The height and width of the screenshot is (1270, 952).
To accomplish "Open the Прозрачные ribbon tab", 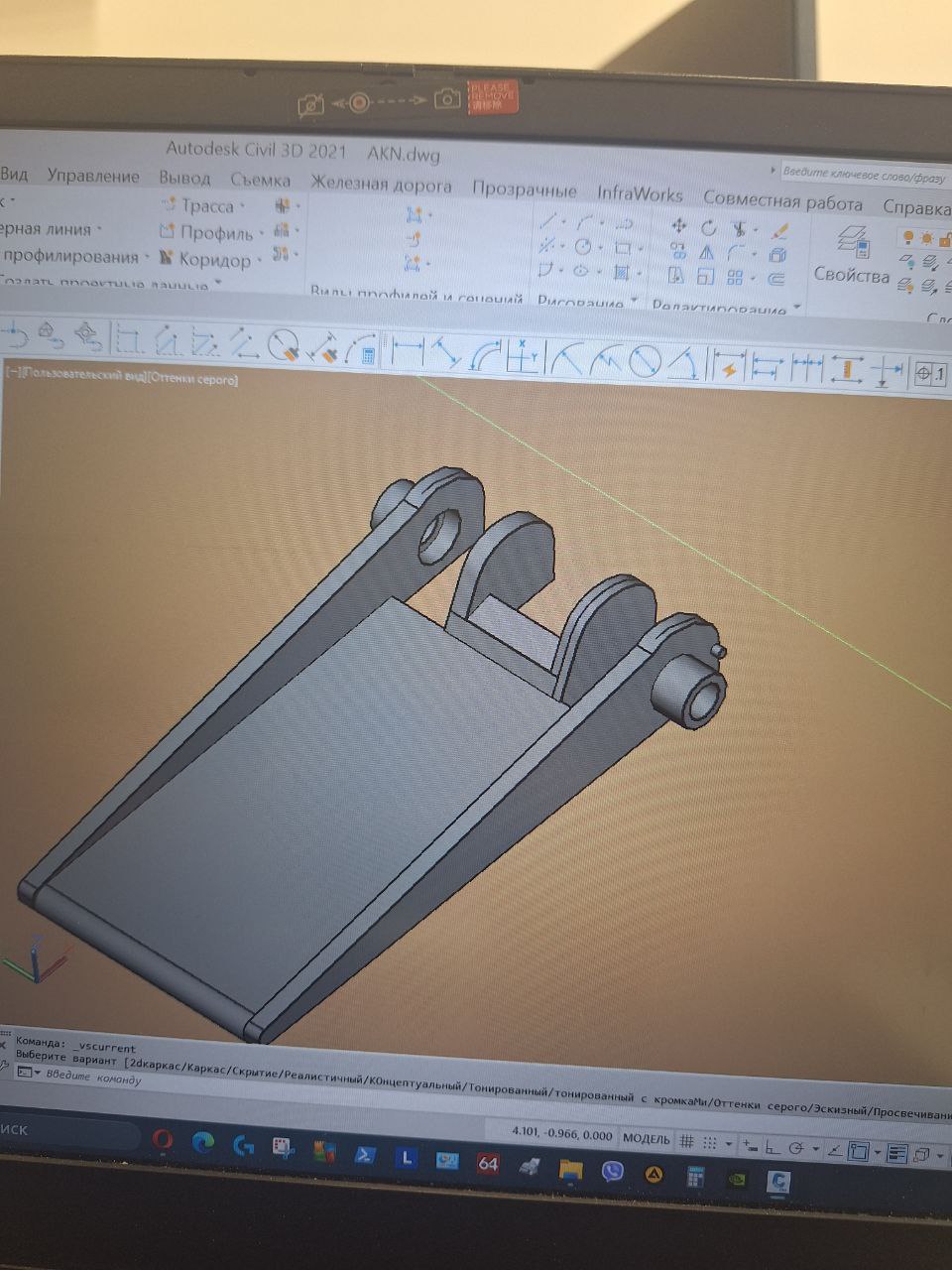I will (525, 189).
